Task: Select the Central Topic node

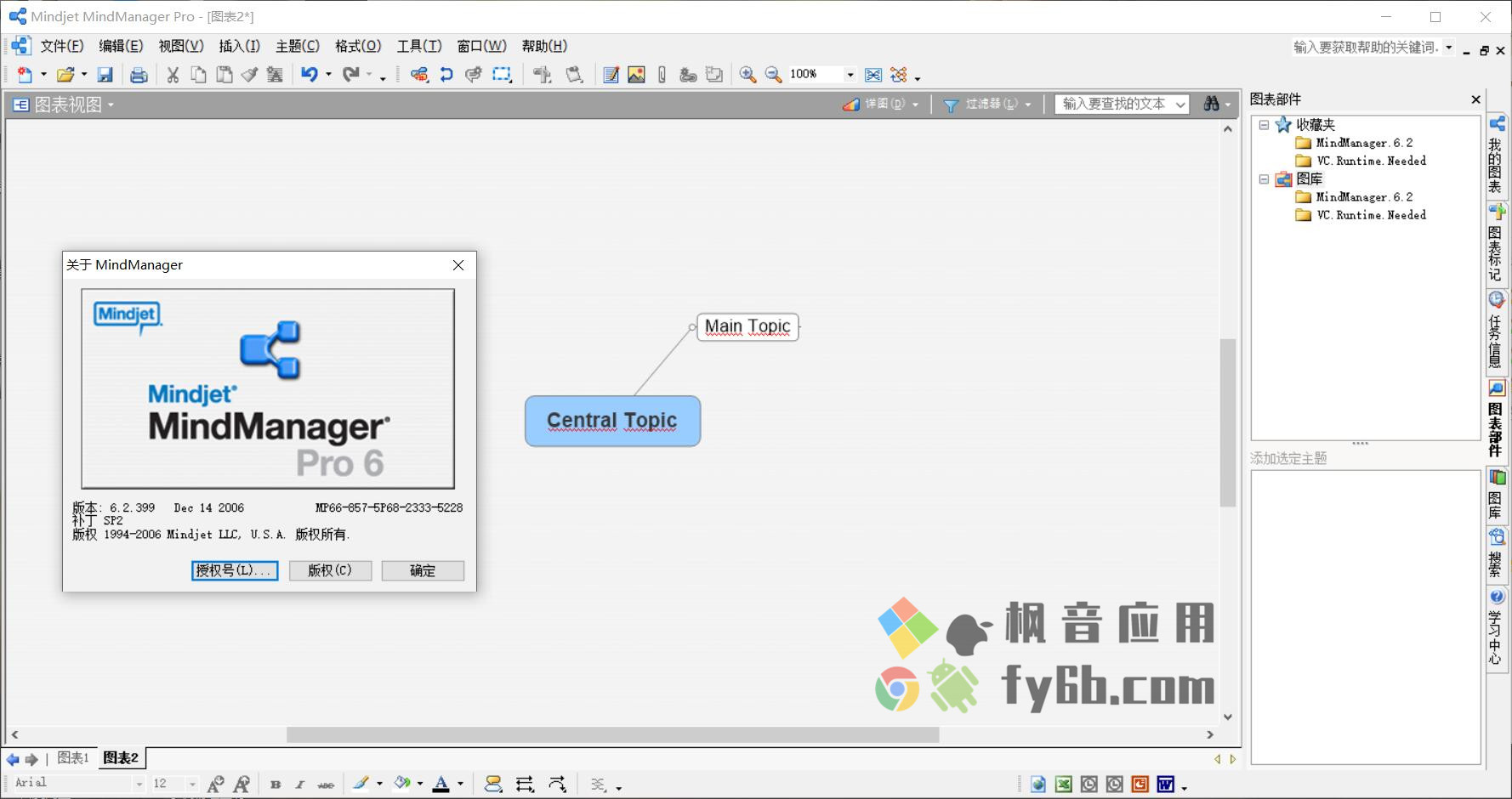Action: point(612,421)
